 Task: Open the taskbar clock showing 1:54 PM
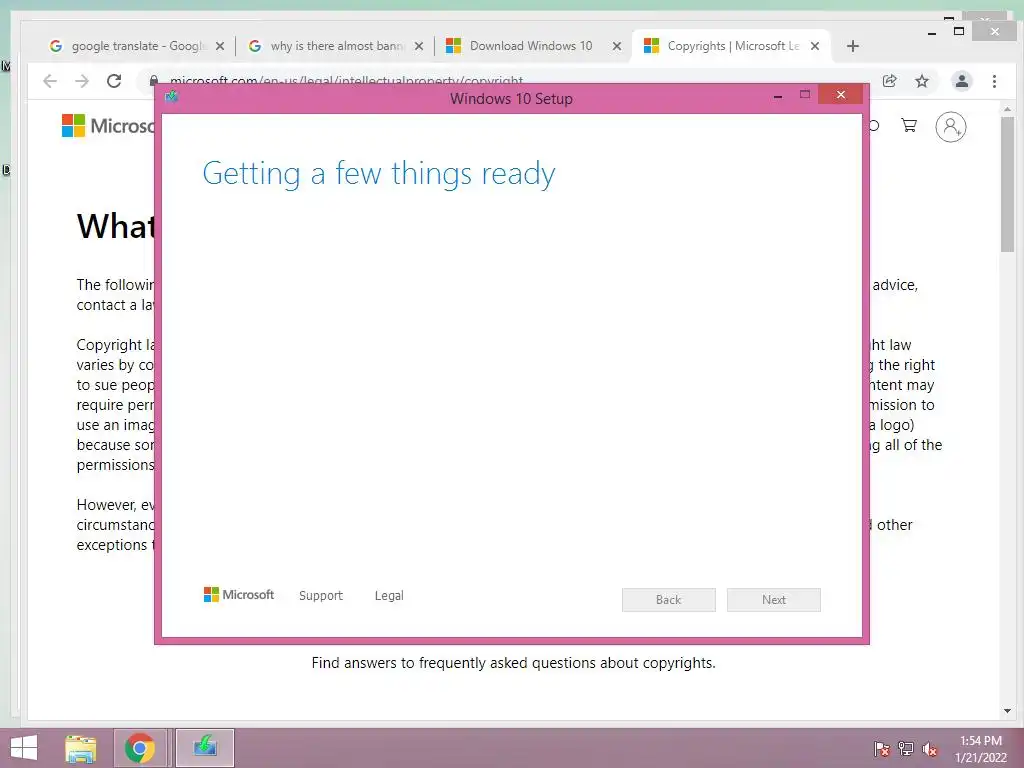pyautogui.click(x=981, y=749)
